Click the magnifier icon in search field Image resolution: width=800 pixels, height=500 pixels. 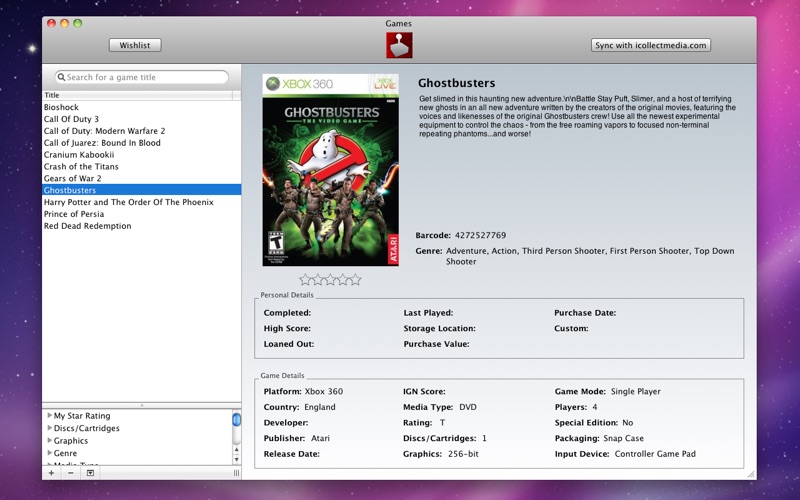pos(61,77)
